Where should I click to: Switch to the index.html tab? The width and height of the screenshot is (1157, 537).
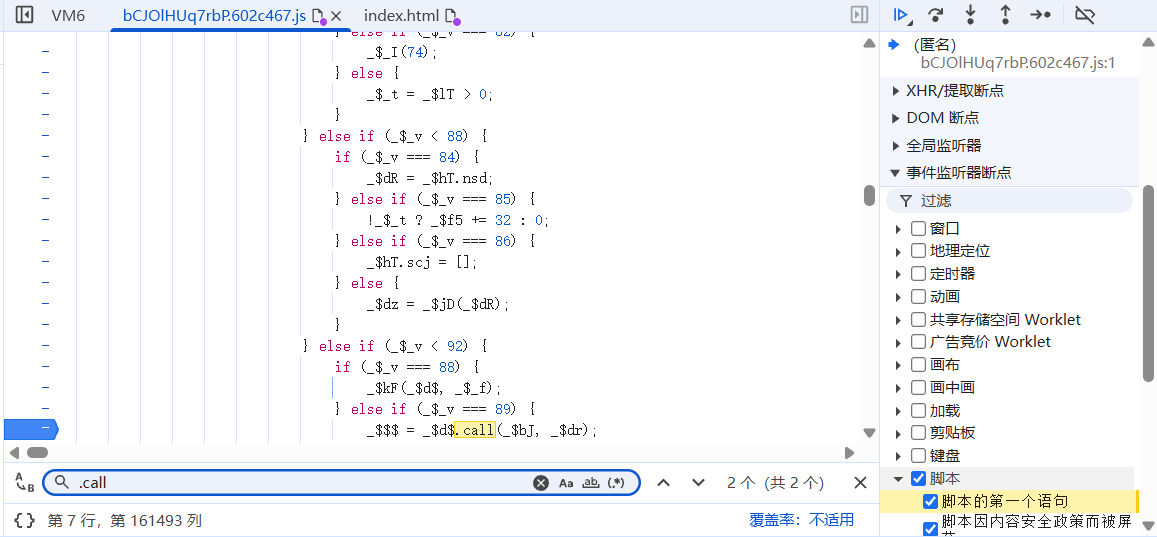tap(401, 16)
